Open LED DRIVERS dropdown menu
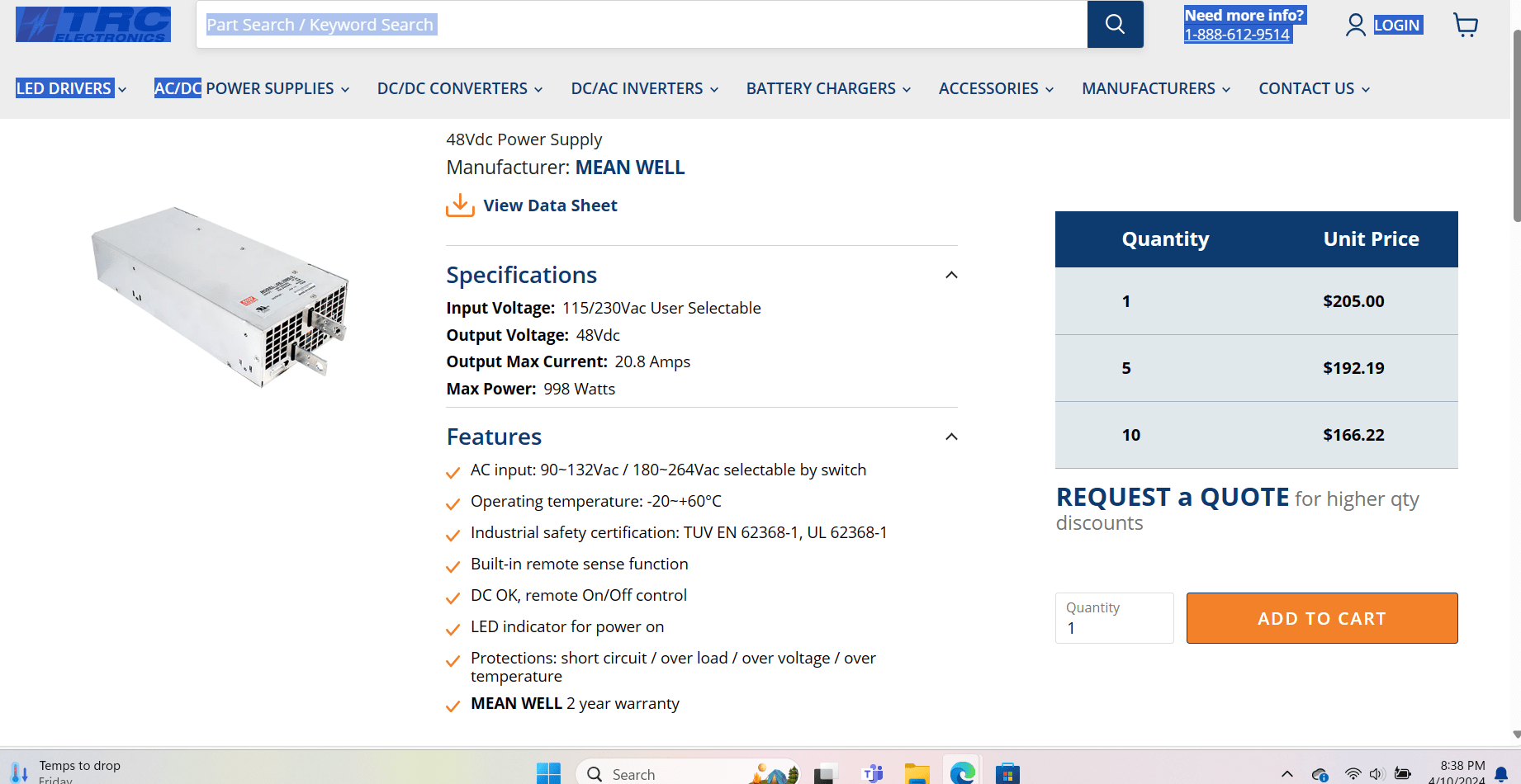This screenshot has height=784, width=1521. pyautogui.click(x=71, y=88)
